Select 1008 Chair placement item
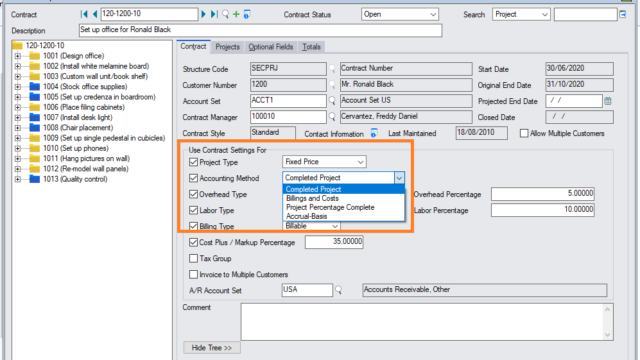This screenshot has height=360, width=640. click(x=78, y=128)
